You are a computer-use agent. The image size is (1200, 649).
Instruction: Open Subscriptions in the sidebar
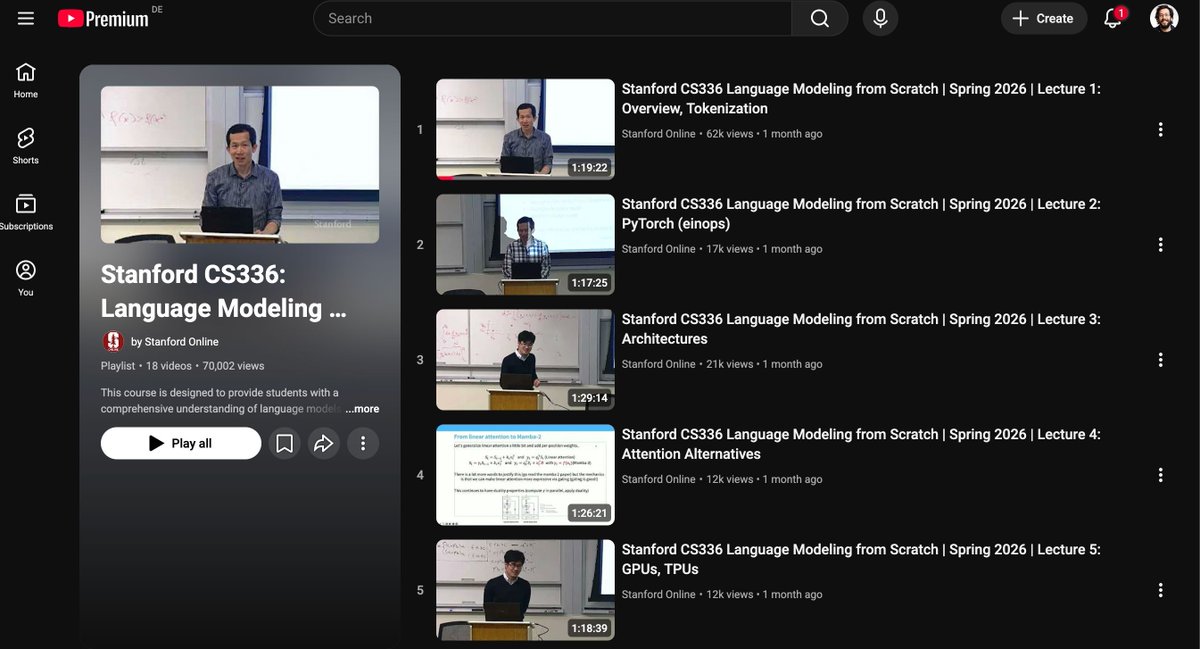(x=26, y=213)
